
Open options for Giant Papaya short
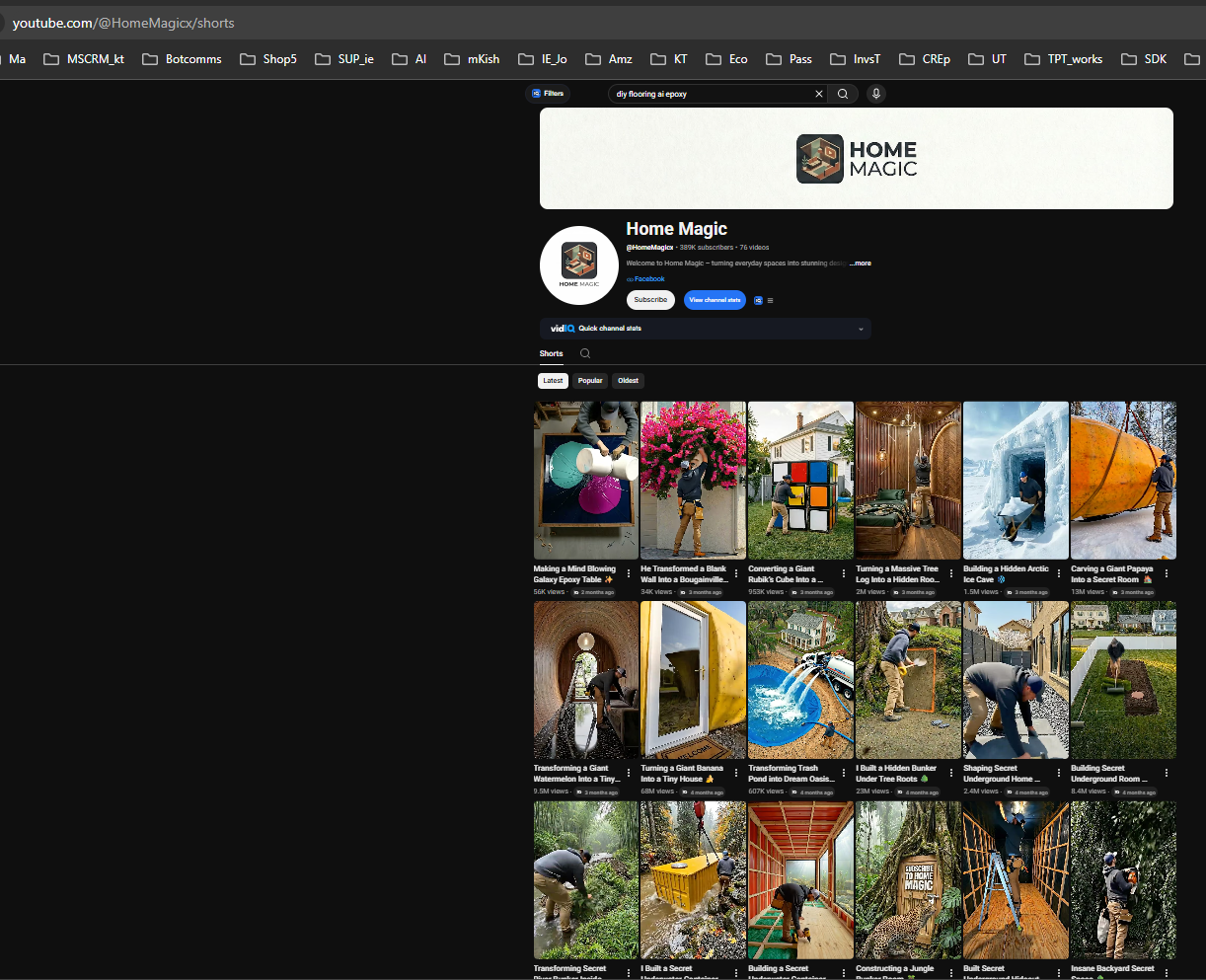point(1167,573)
